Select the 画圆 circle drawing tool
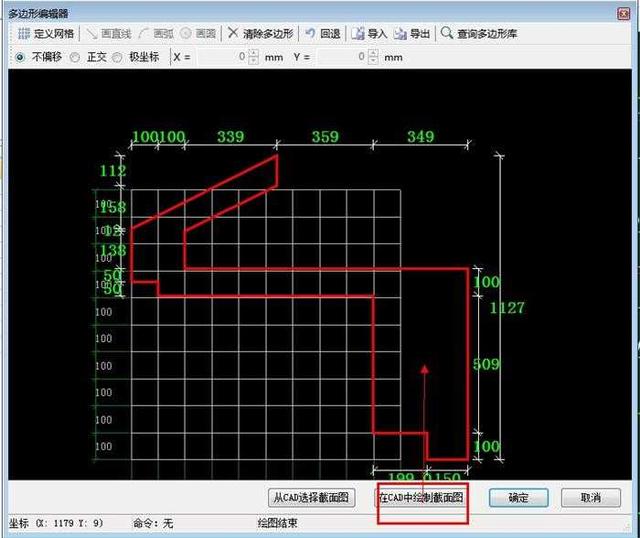640x538 pixels. pyautogui.click(x=199, y=33)
